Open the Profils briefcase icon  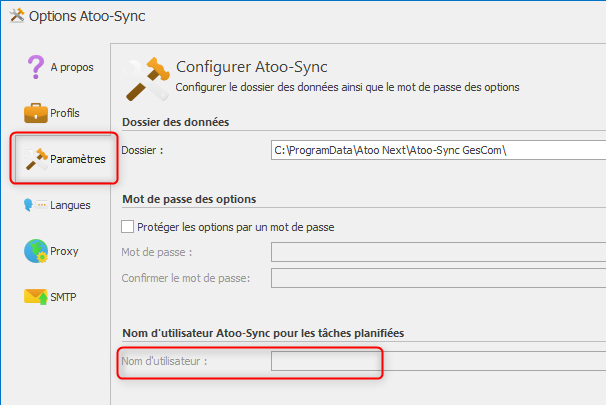point(36,113)
